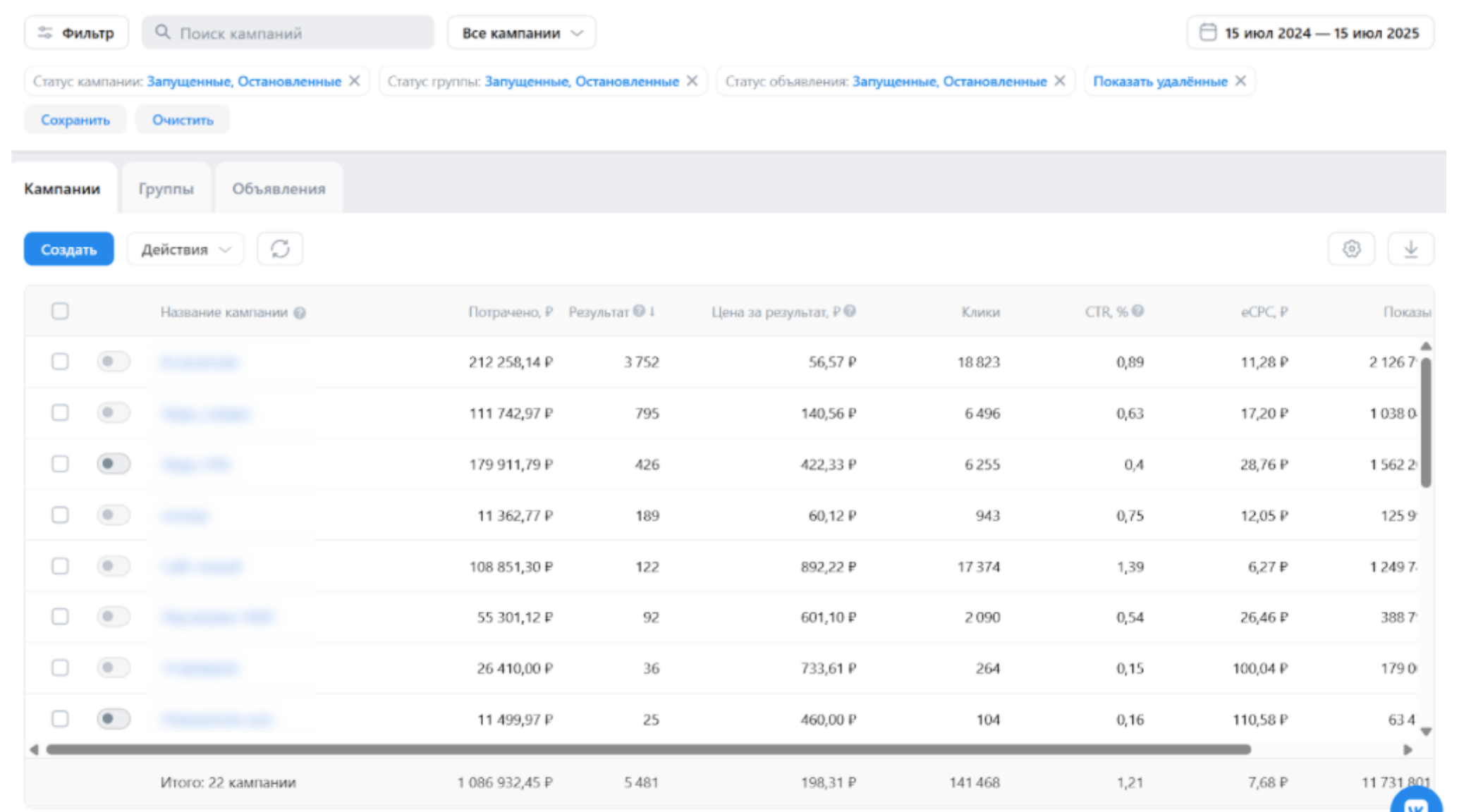The height and width of the screenshot is (812, 1471).
Task: Click the refresh icon next to Действия
Action: pyautogui.click(x=280, y=249)
